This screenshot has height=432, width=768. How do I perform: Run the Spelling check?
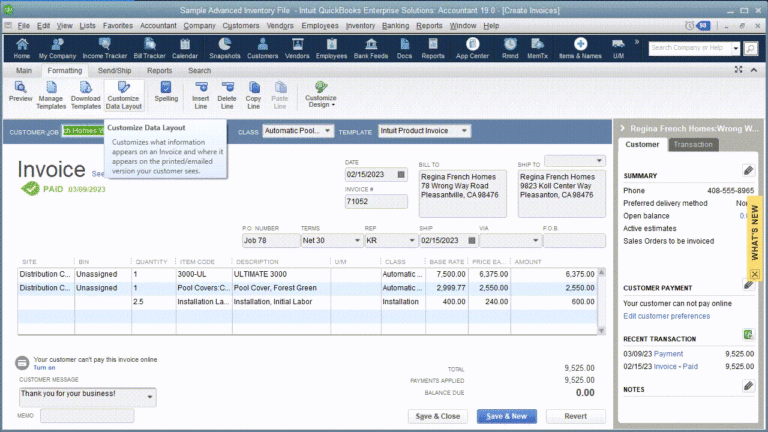166,92
